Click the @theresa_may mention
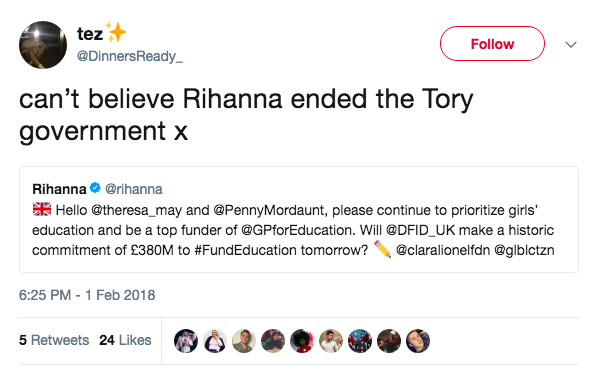 pyautogui.click(x=137, y=210)
